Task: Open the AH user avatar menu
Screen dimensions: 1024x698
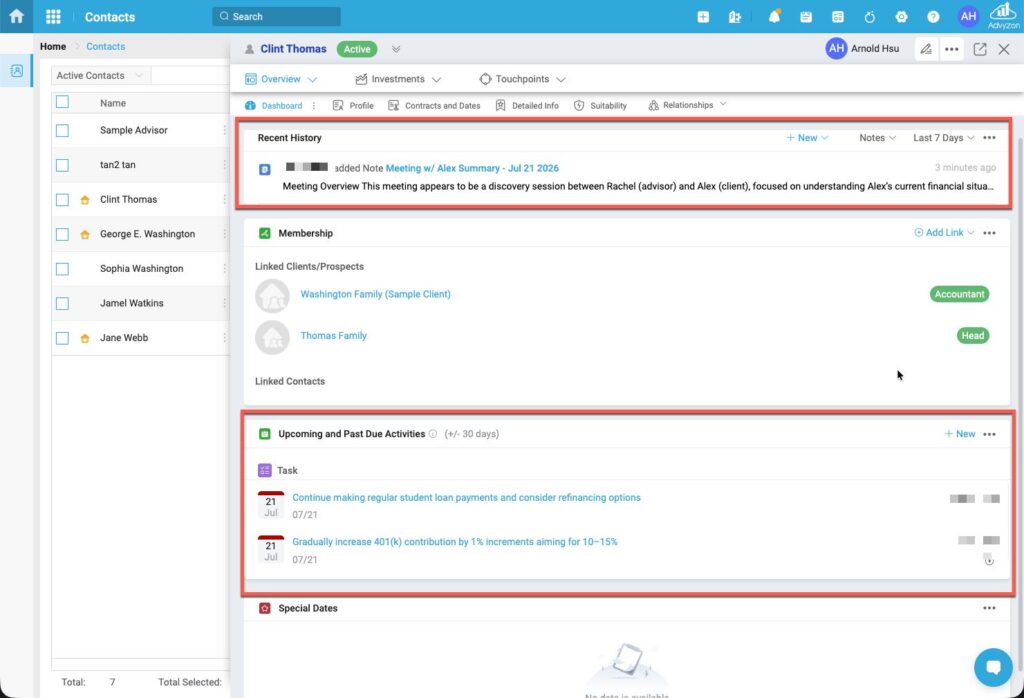Action: [968, 16]
